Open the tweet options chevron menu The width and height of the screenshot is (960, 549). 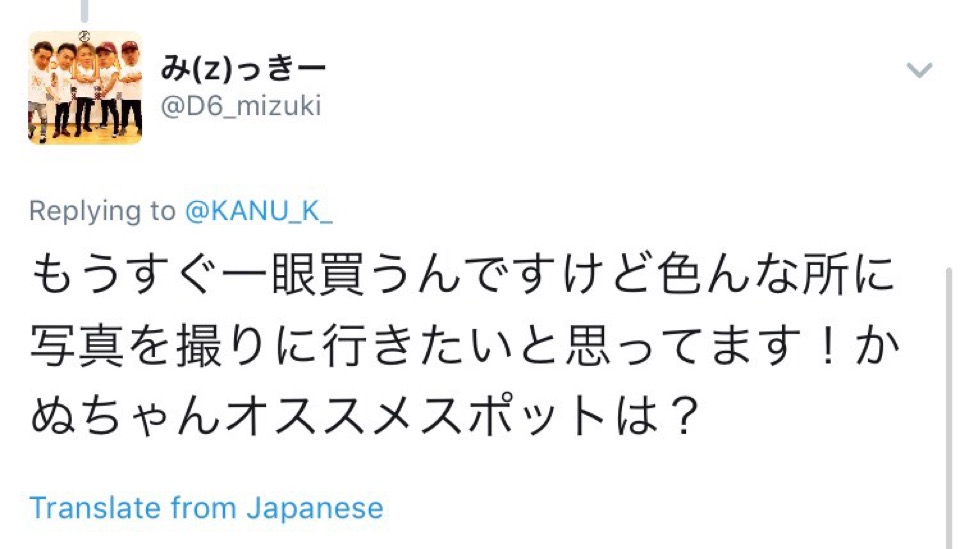918,70
